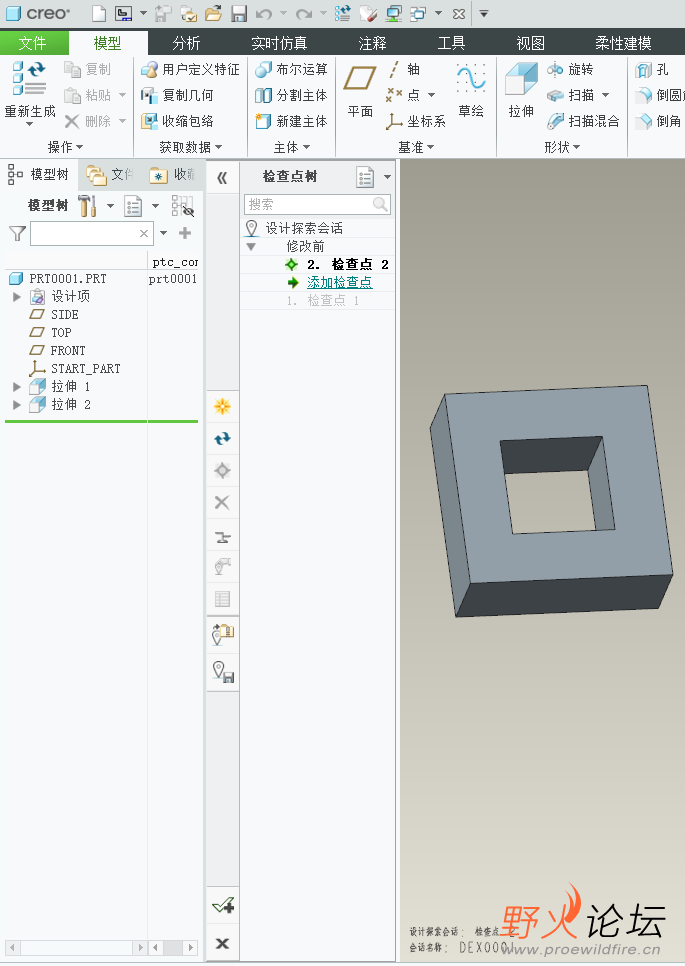
Task: Collapse the 修改前 group in checkpoint tree
Action: coord(251,246)
